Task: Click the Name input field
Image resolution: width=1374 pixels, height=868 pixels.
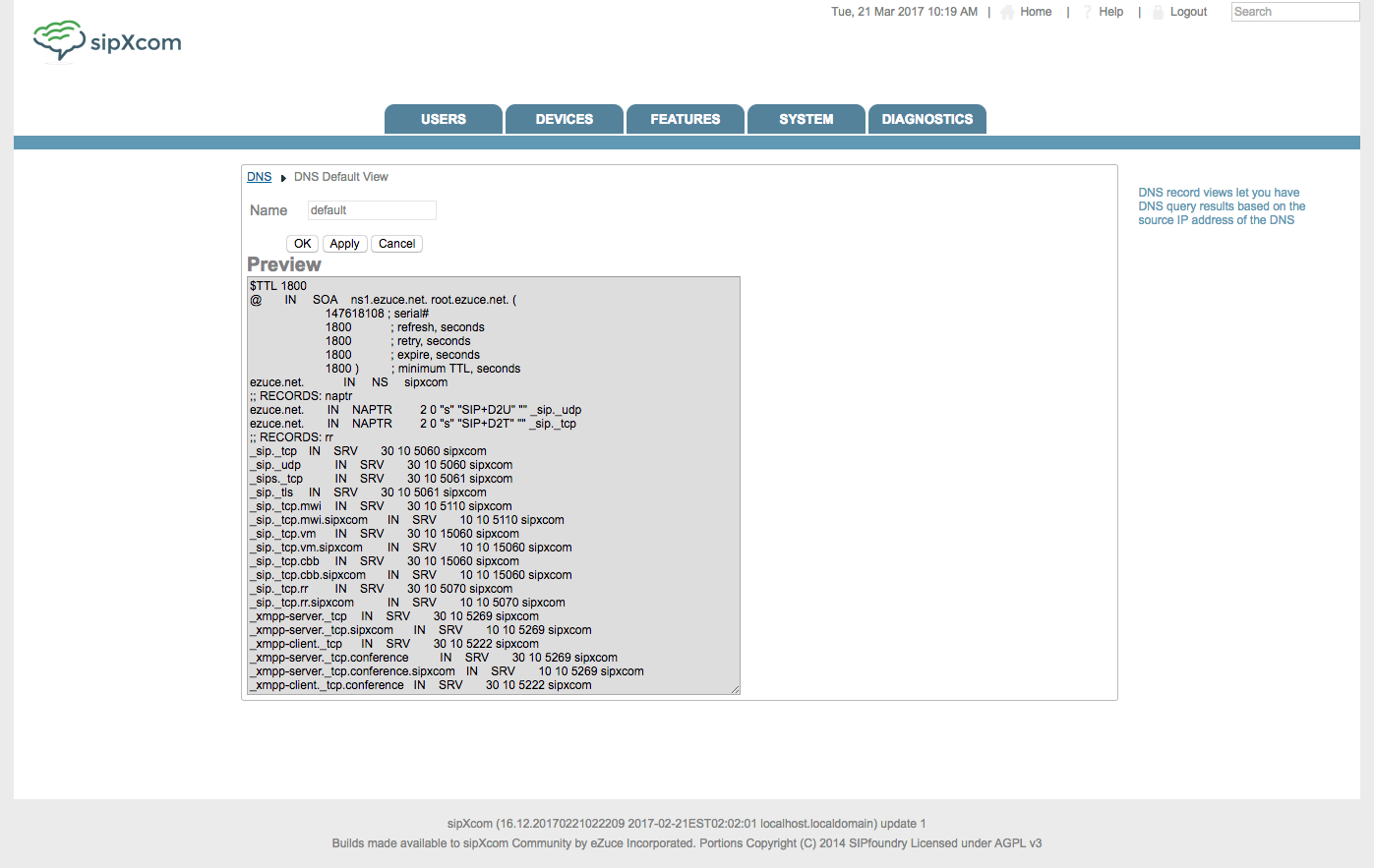Action: point(372,210)
